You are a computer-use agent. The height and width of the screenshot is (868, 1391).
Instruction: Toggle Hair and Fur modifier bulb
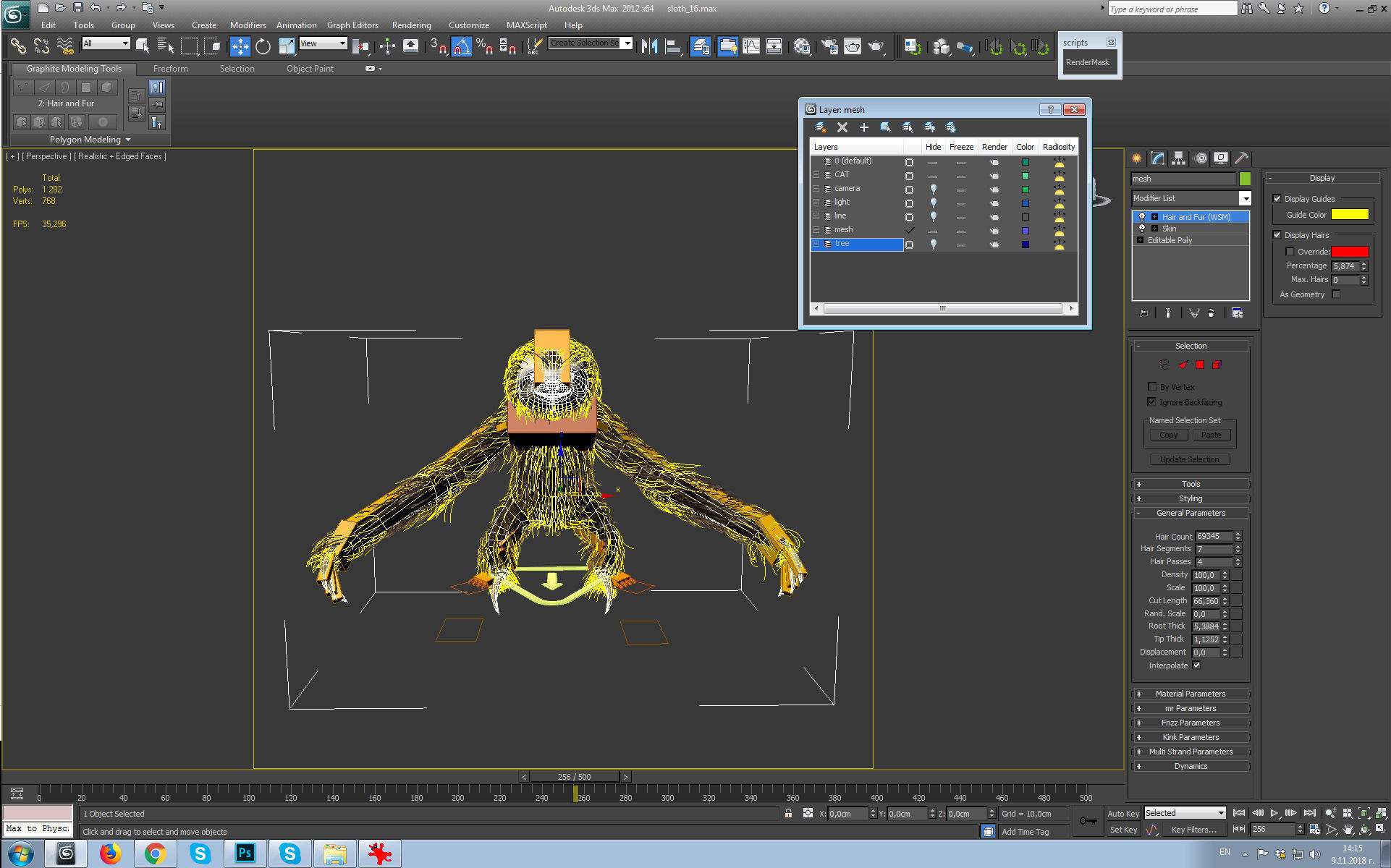point(1142,217)
